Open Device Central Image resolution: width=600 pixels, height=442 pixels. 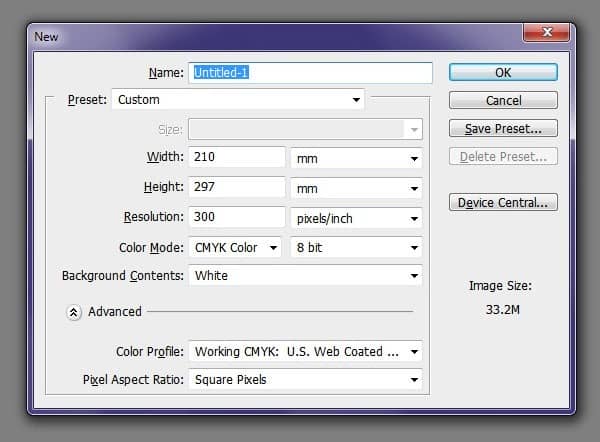point(503,202)
